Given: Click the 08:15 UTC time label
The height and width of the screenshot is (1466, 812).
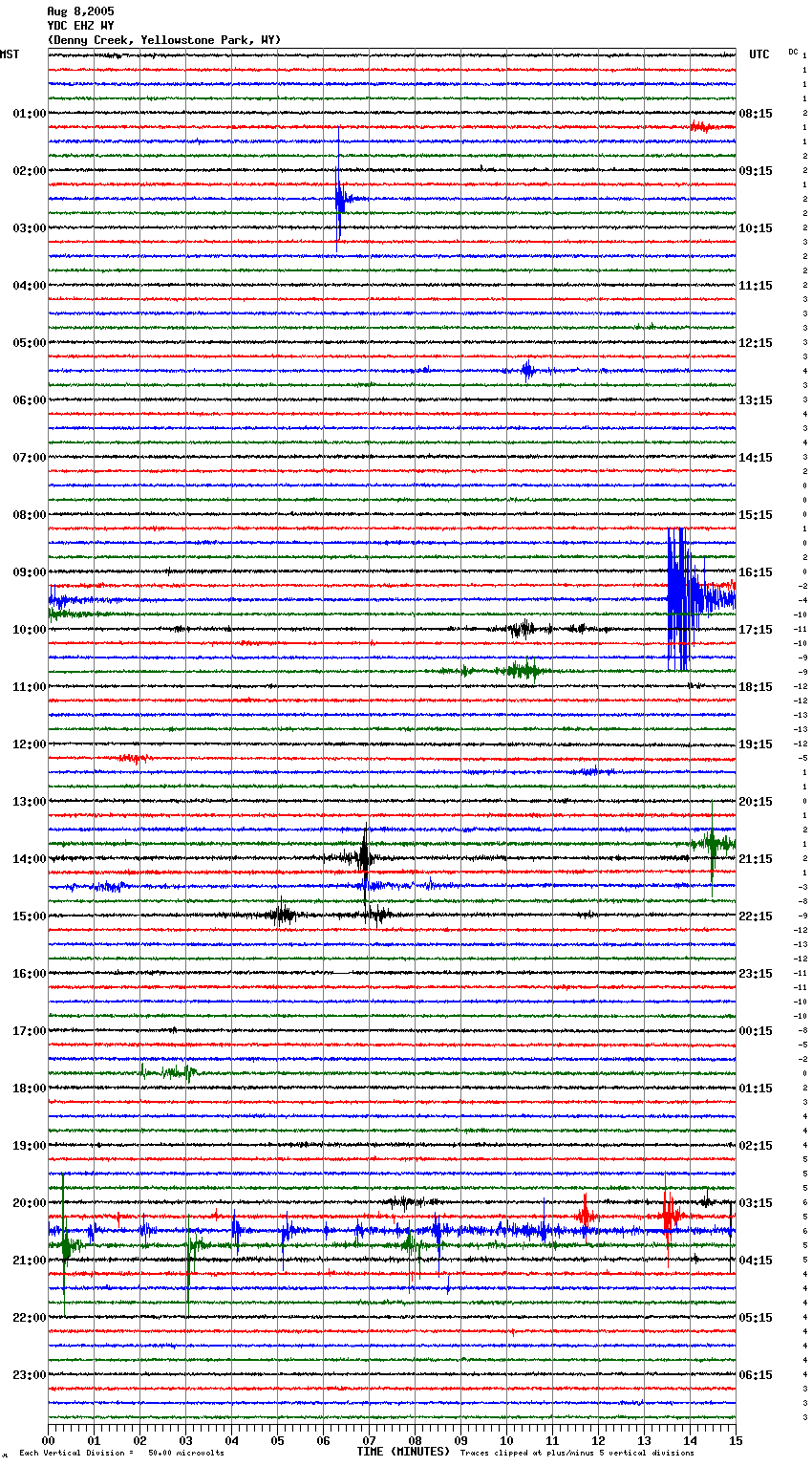Looking at the screenshot, I should click(x=756, y=114).
